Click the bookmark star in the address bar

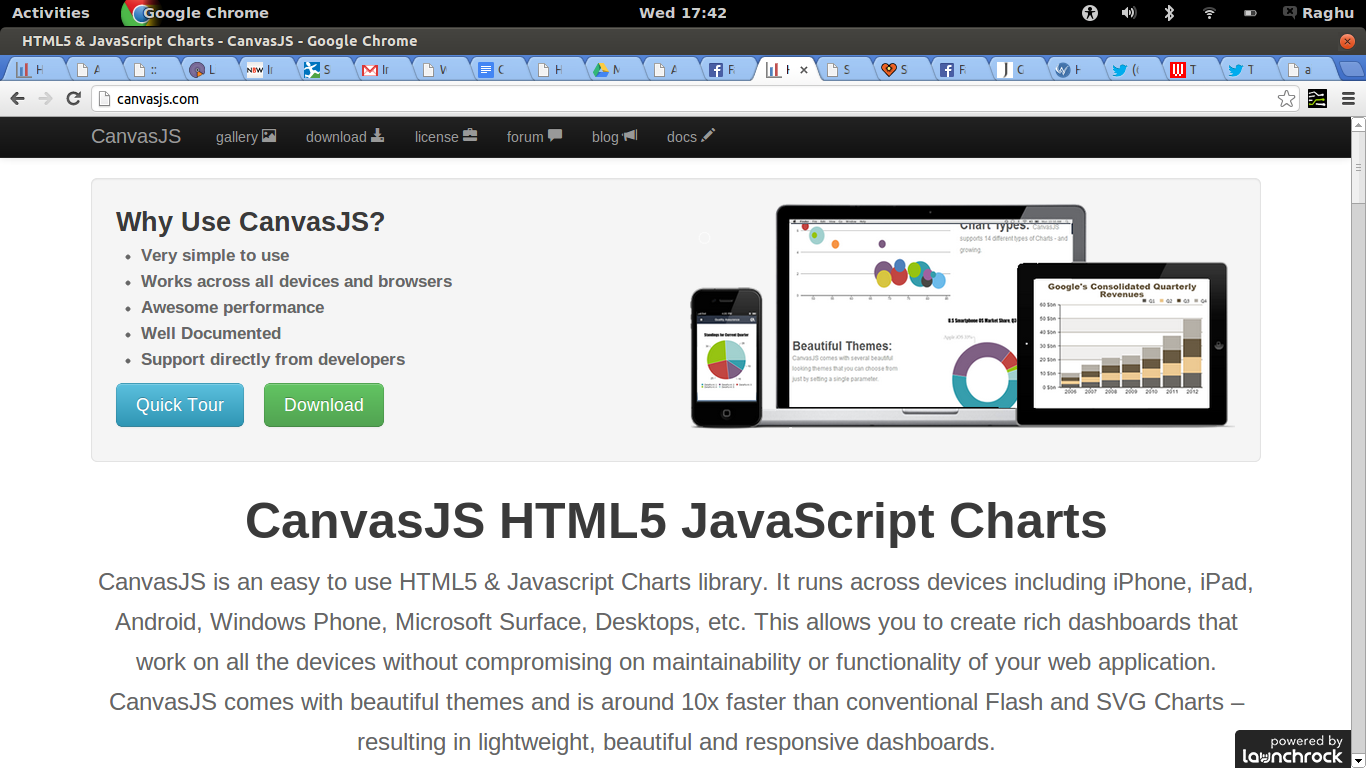tap(1288, 98)
